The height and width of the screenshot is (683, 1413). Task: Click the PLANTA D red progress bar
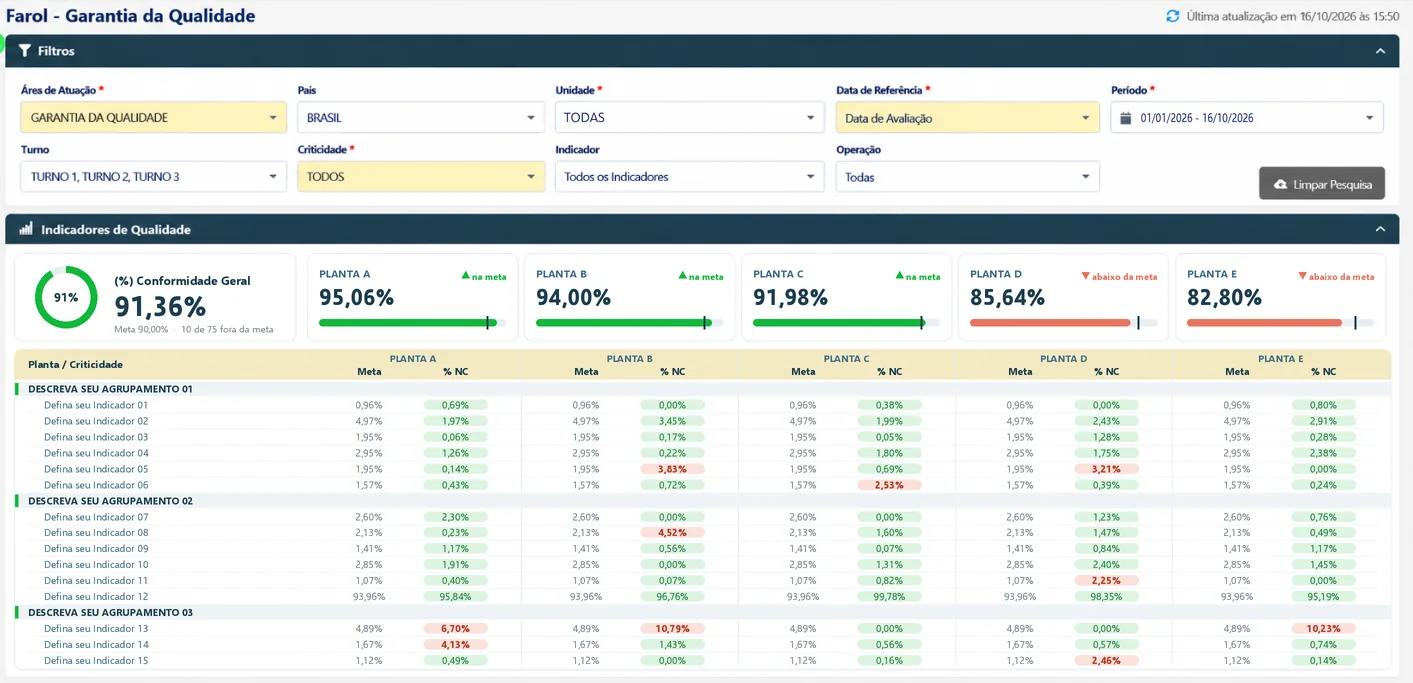pos(1063,323)
